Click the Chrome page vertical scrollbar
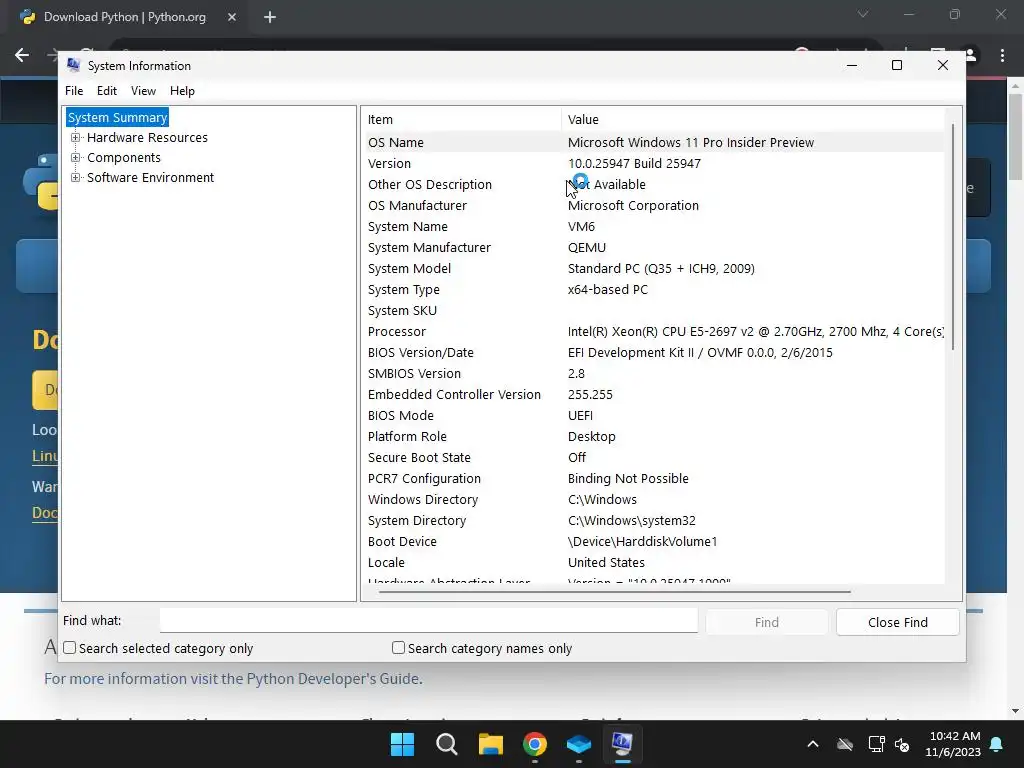 pos(1016,137)
